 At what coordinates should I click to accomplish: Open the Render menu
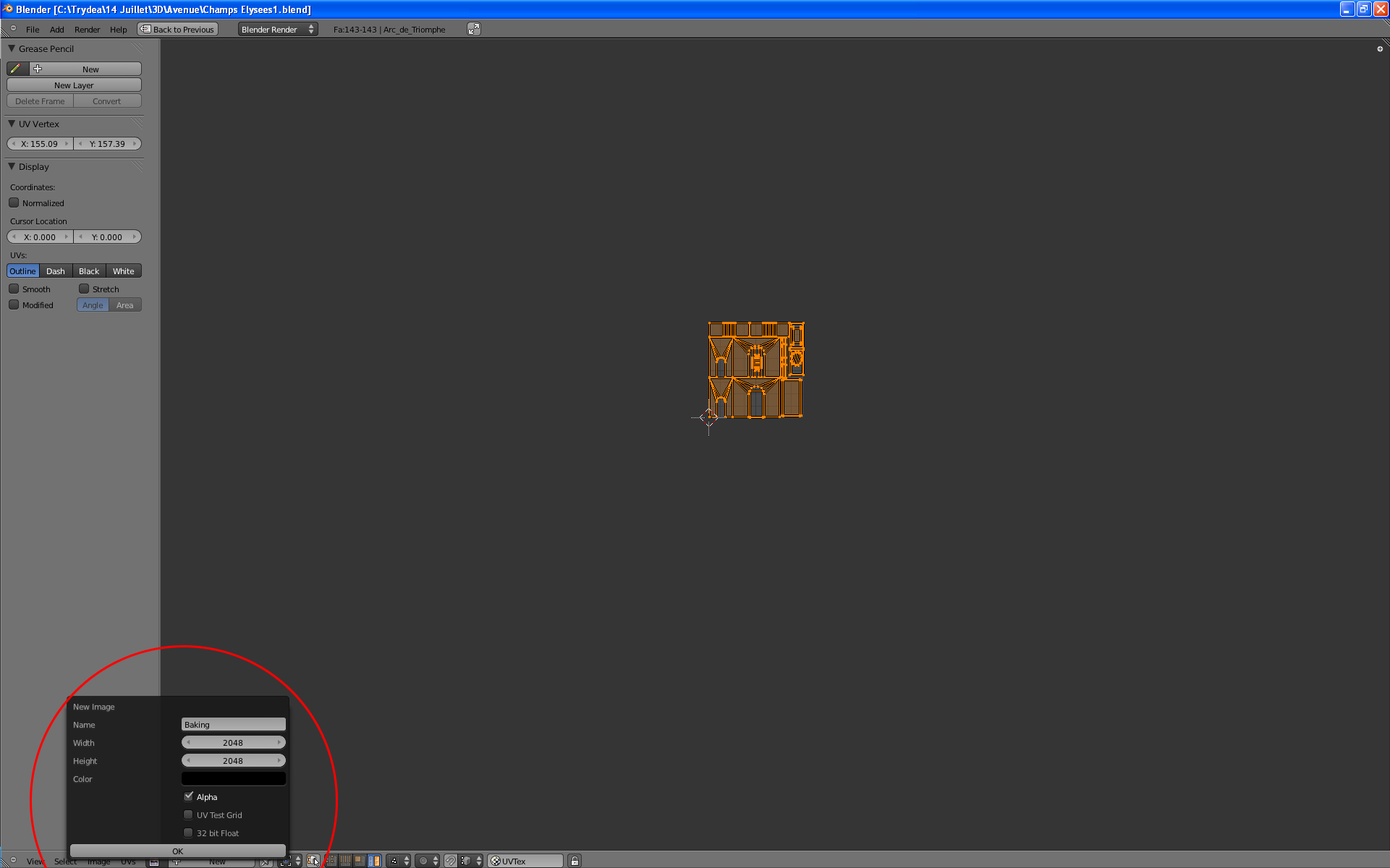(88, 30)
